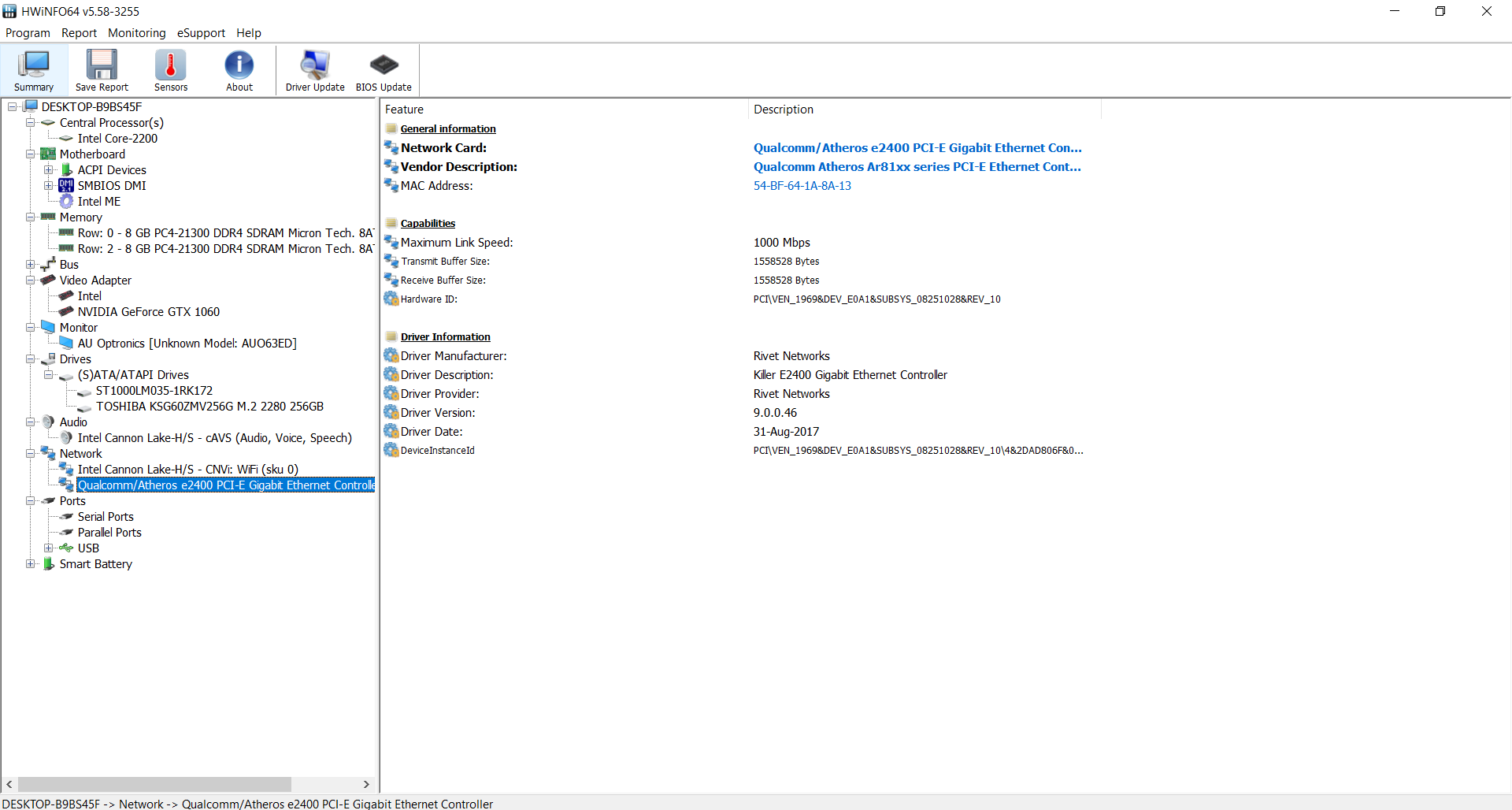Click the General information folder icon
The width and height of the screenshot is (1512, 810).
pyautogui.click(x=391, y=128)
